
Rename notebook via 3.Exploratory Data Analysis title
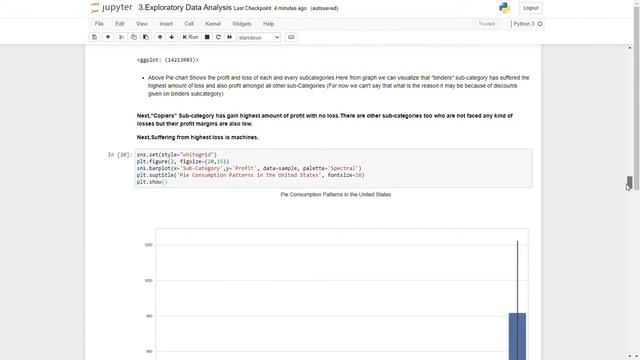[x=185, y=7]
